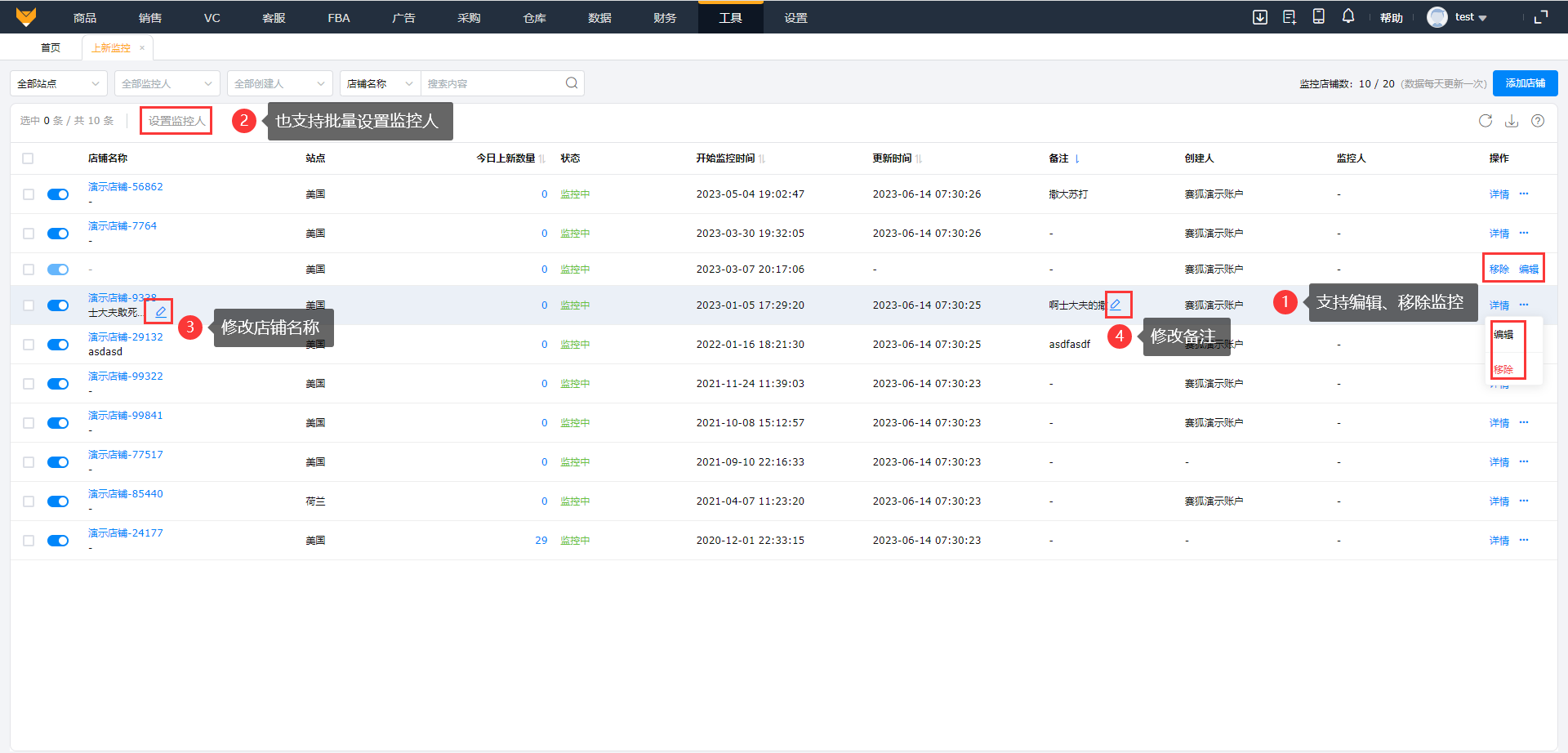Switch to the 首页 tab
This screenshot has height=753, width=1568.
click(x=51, y=47)
